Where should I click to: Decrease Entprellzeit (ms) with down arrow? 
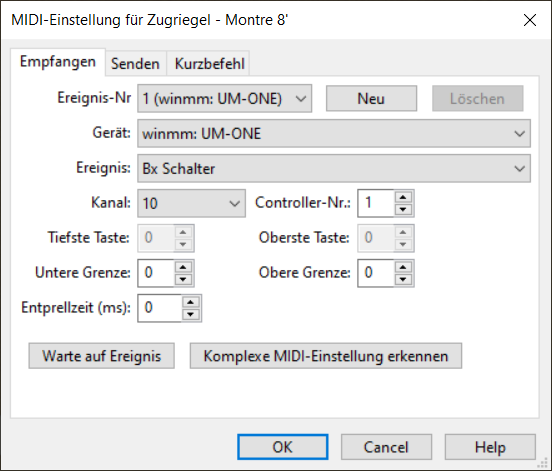click(x=191, y=315)
